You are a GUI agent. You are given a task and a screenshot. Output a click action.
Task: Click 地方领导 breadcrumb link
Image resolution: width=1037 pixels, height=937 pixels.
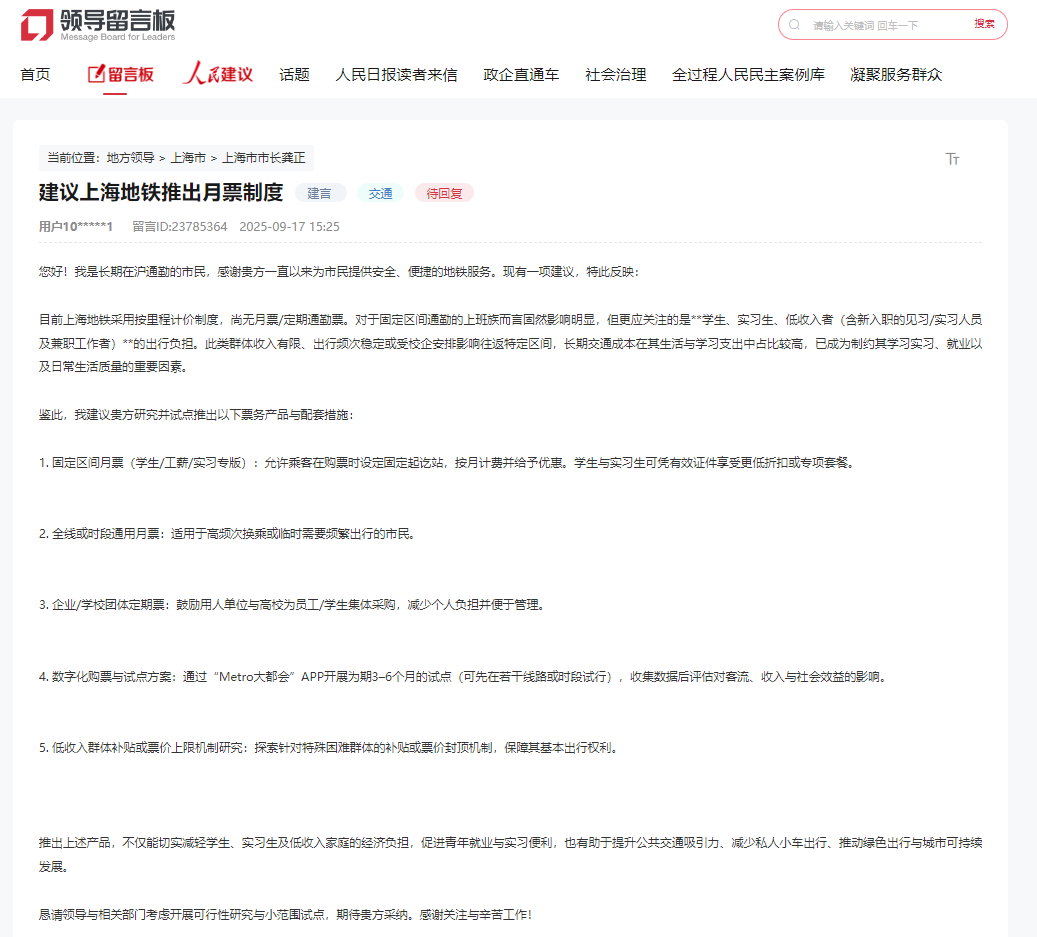click(130, 157)
